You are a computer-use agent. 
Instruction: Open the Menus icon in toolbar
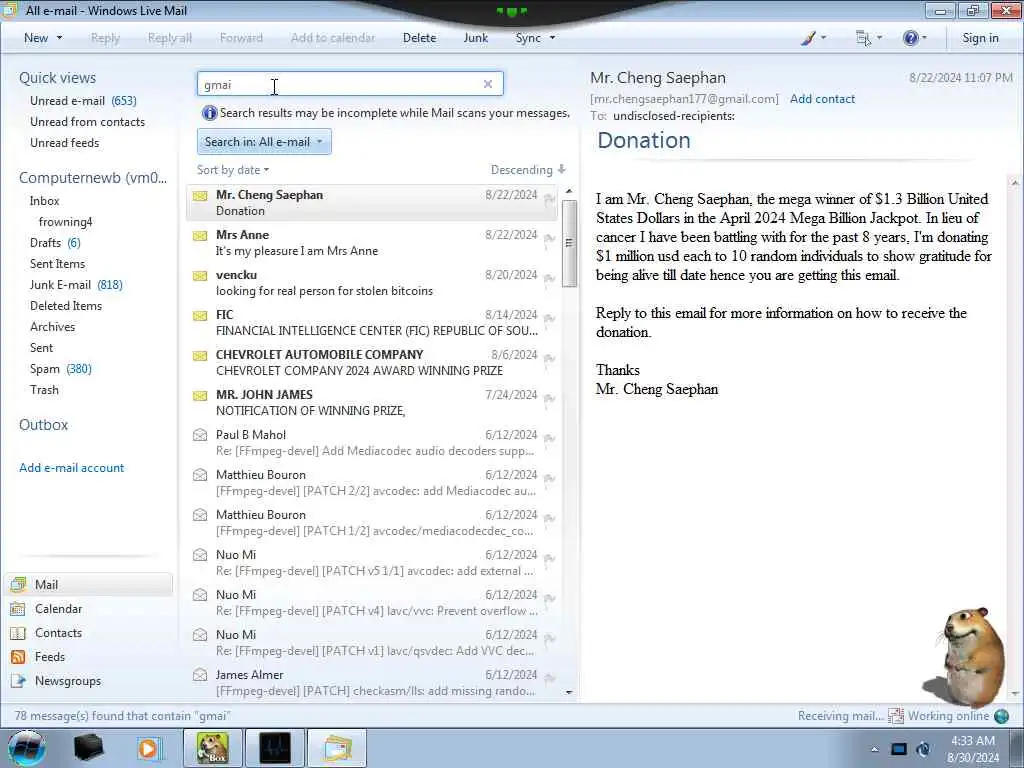869,38
